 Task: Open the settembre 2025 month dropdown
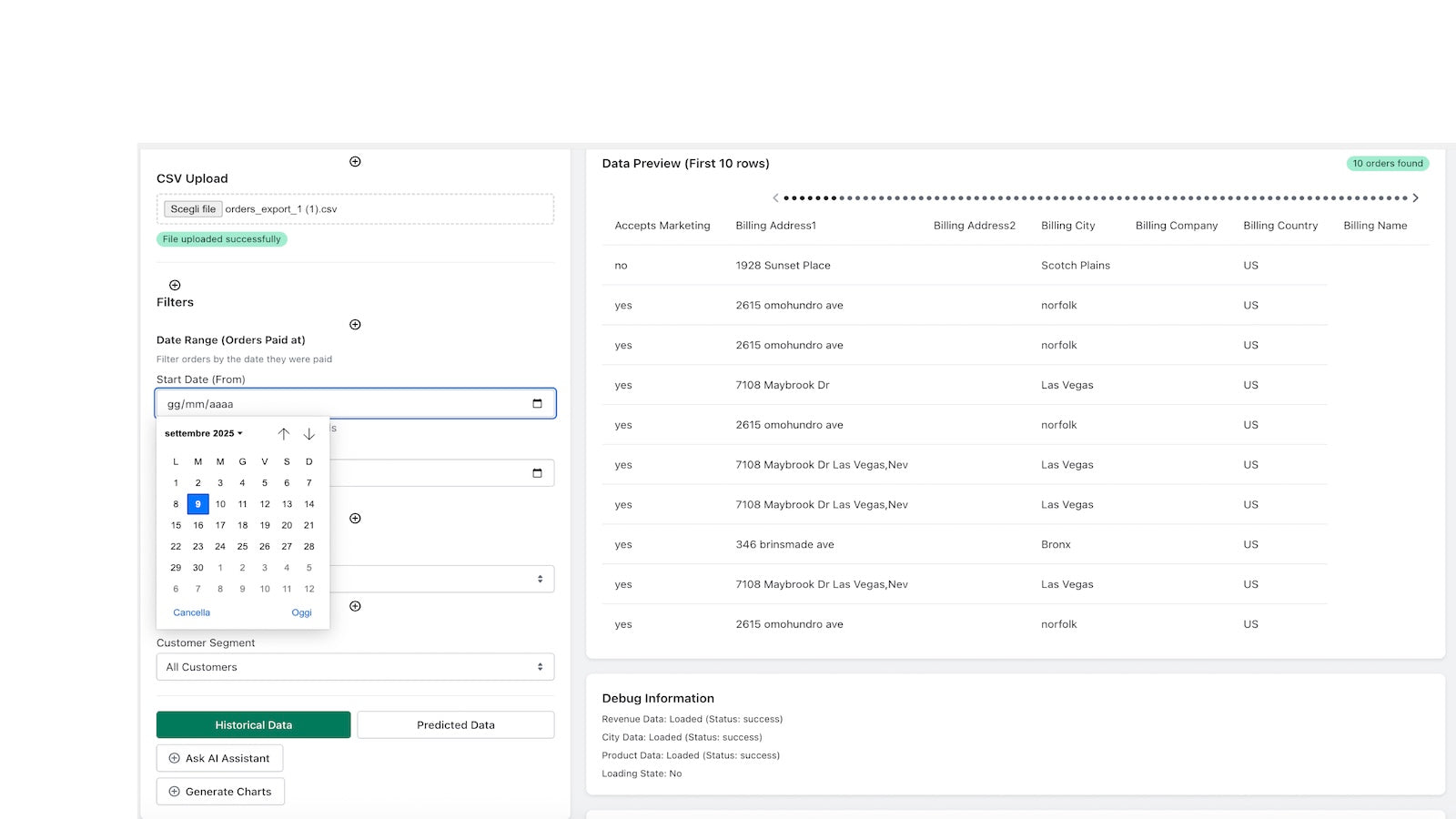click(202, 433)
